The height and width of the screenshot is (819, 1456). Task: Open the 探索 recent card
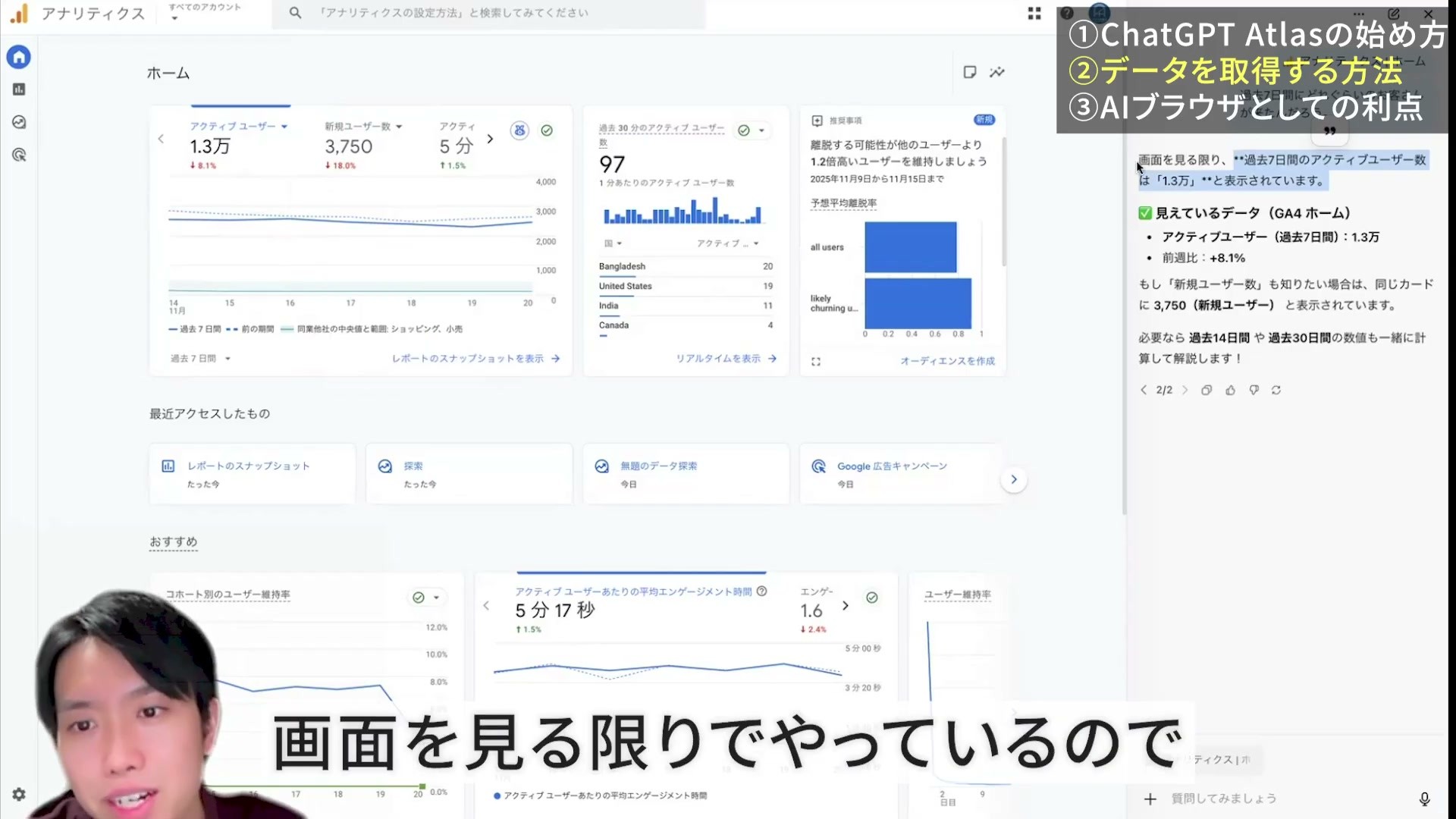coord(469,474)
